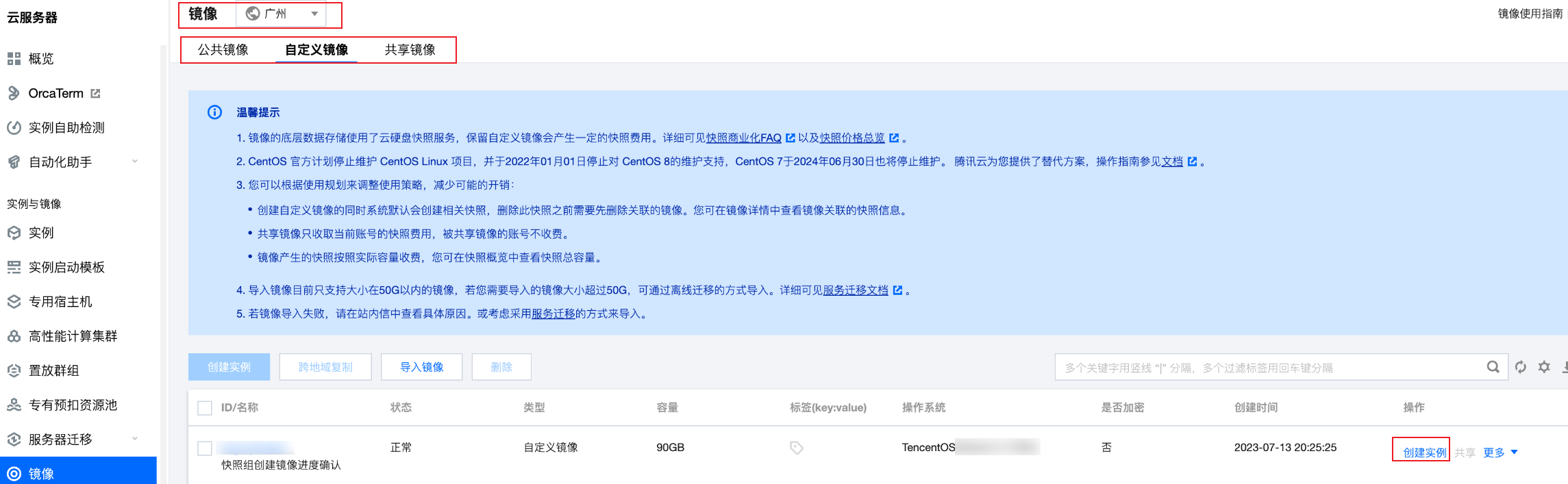The height and width of the screenshot is (484, 1568).
Task: Click the 正常 status cell
Action: (401, 448)
